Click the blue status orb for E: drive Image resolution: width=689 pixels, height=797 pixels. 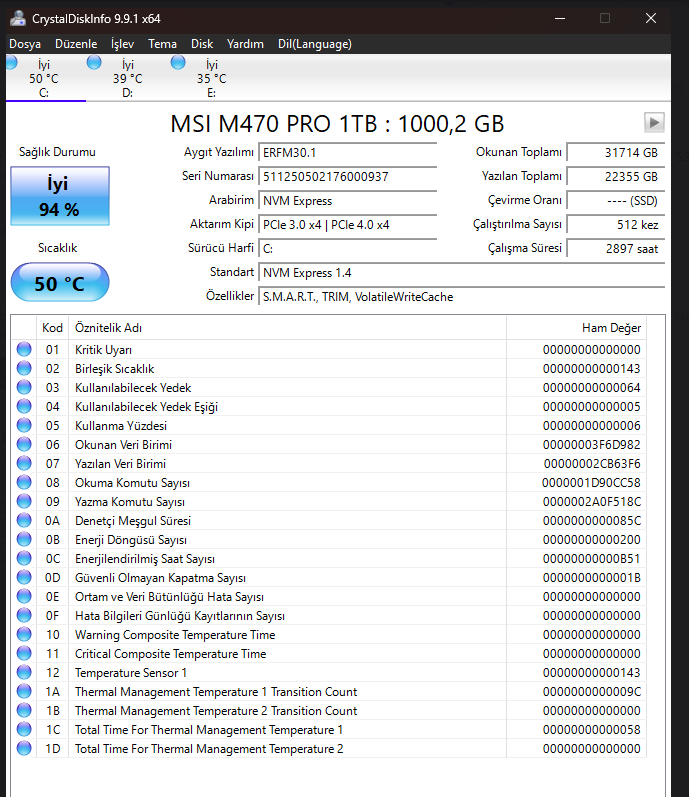pos(178,63)
